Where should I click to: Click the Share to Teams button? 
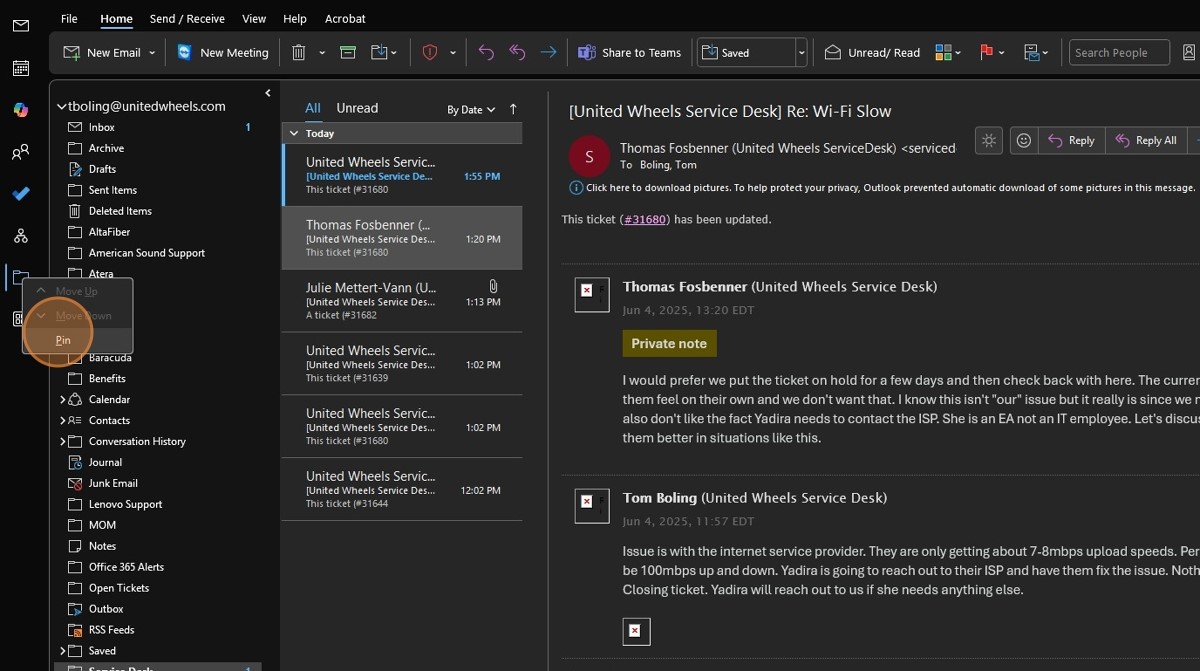tap(629, 53)
